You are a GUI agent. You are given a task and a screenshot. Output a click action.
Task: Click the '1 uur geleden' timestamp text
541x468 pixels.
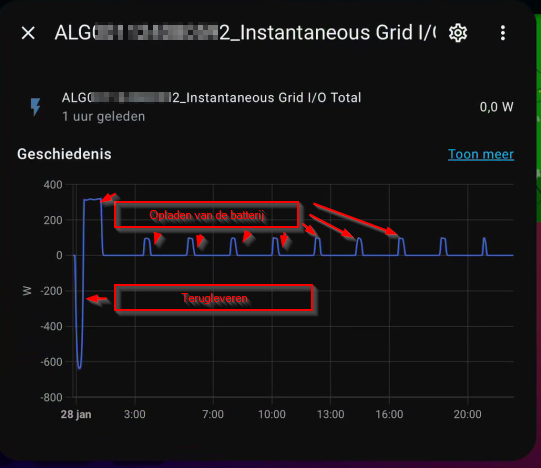[x=104, y=117]
